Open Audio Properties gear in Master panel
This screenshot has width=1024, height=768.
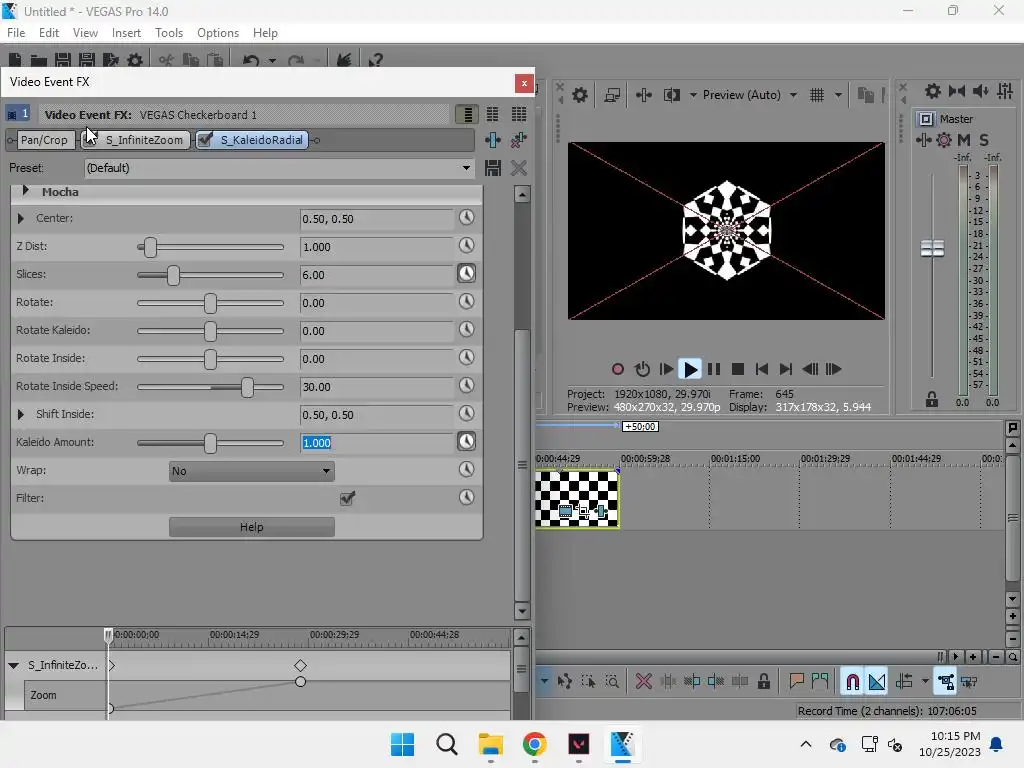933,91
